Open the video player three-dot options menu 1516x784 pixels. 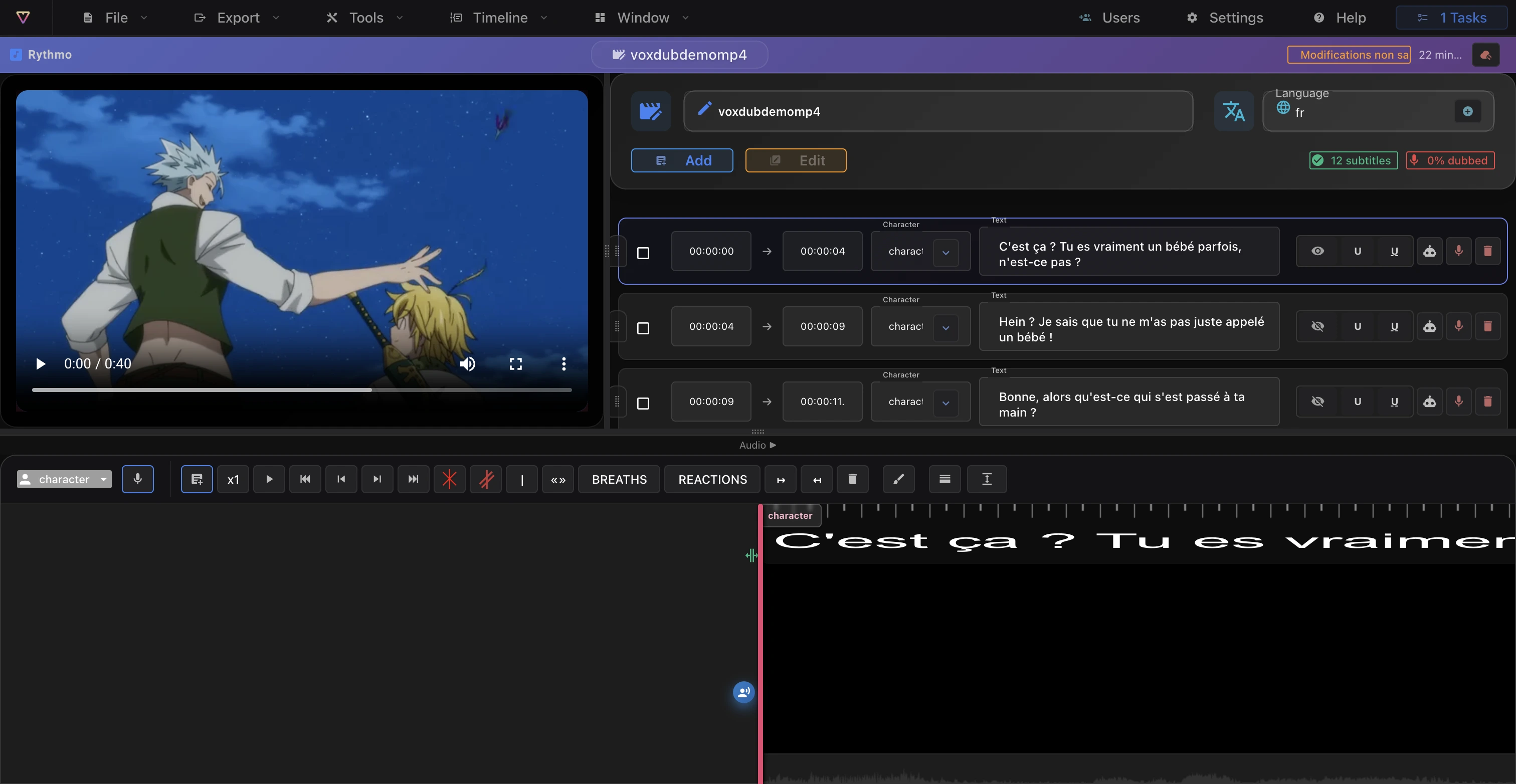(564, 364)
